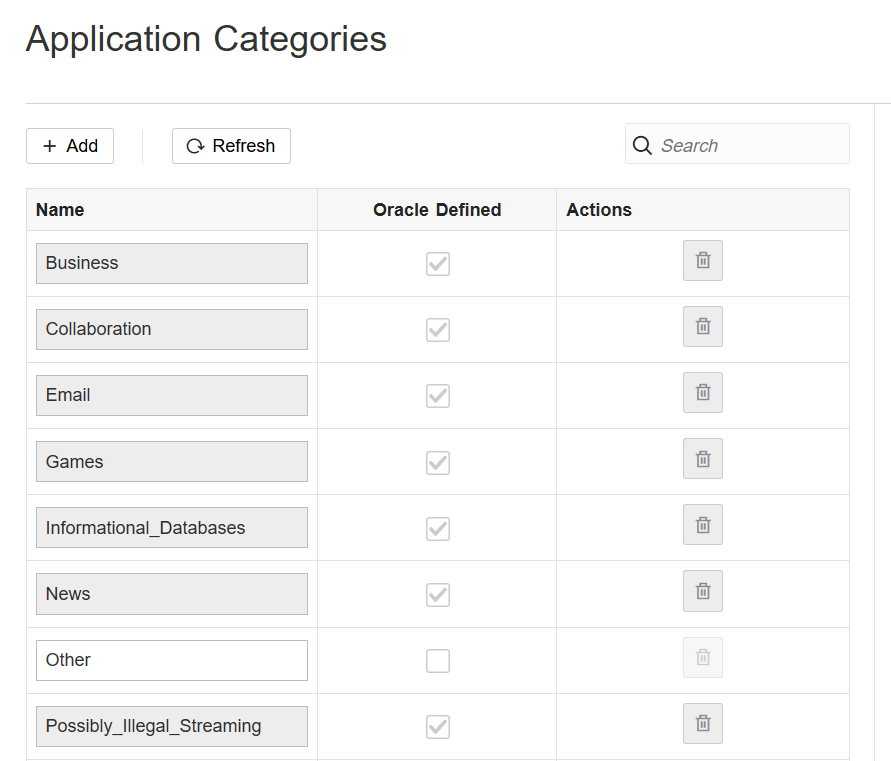Click trash icon for Informational_Databases
This screenshot has width=891, height=761.
pyautogui.click(x=703, y=525)
